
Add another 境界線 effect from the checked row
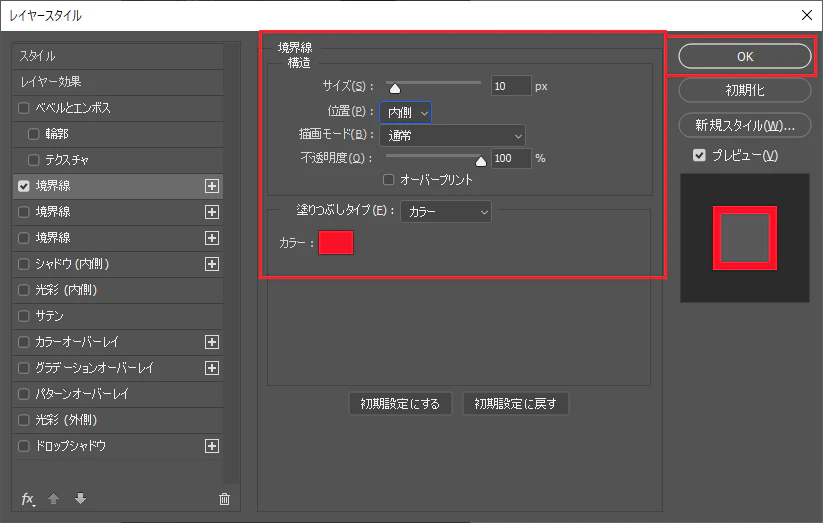212,186
